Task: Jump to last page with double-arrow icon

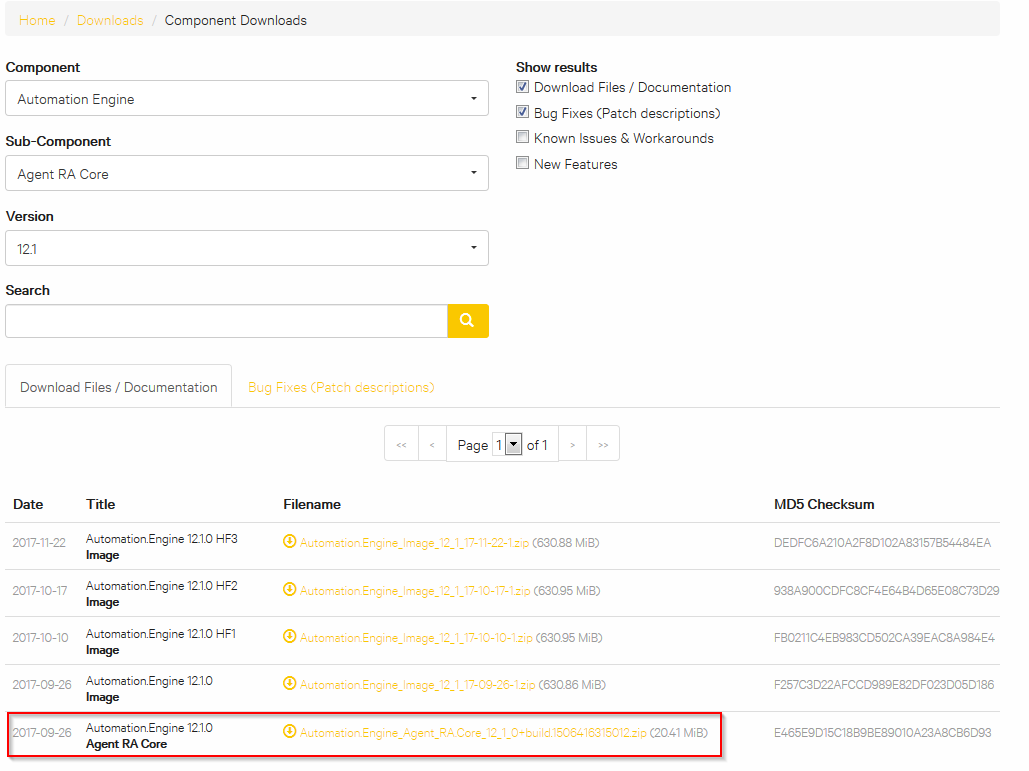Action: pos(602,443)
